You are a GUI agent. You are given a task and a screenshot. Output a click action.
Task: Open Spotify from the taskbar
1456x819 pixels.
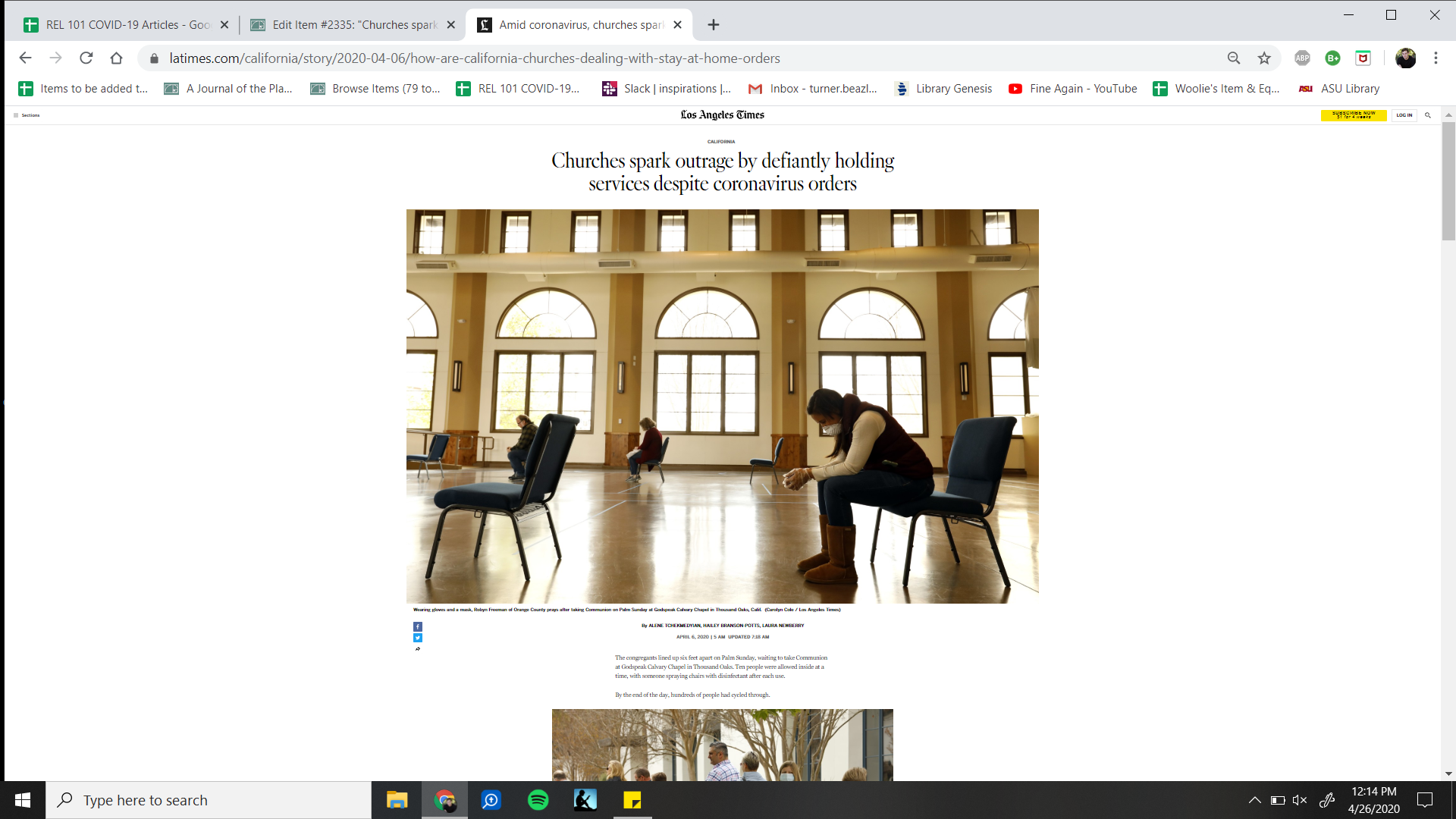click(x=538, y=800)
